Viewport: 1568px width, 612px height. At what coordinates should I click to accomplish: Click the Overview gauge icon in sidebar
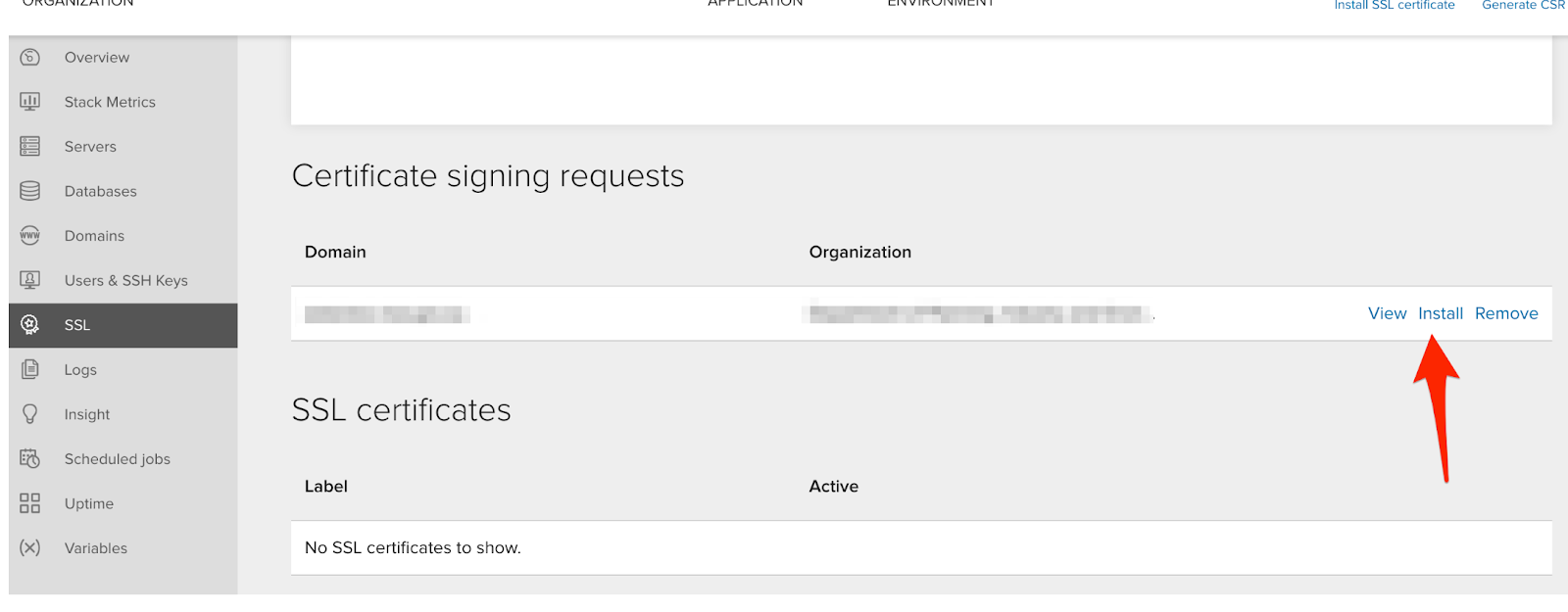30,57
